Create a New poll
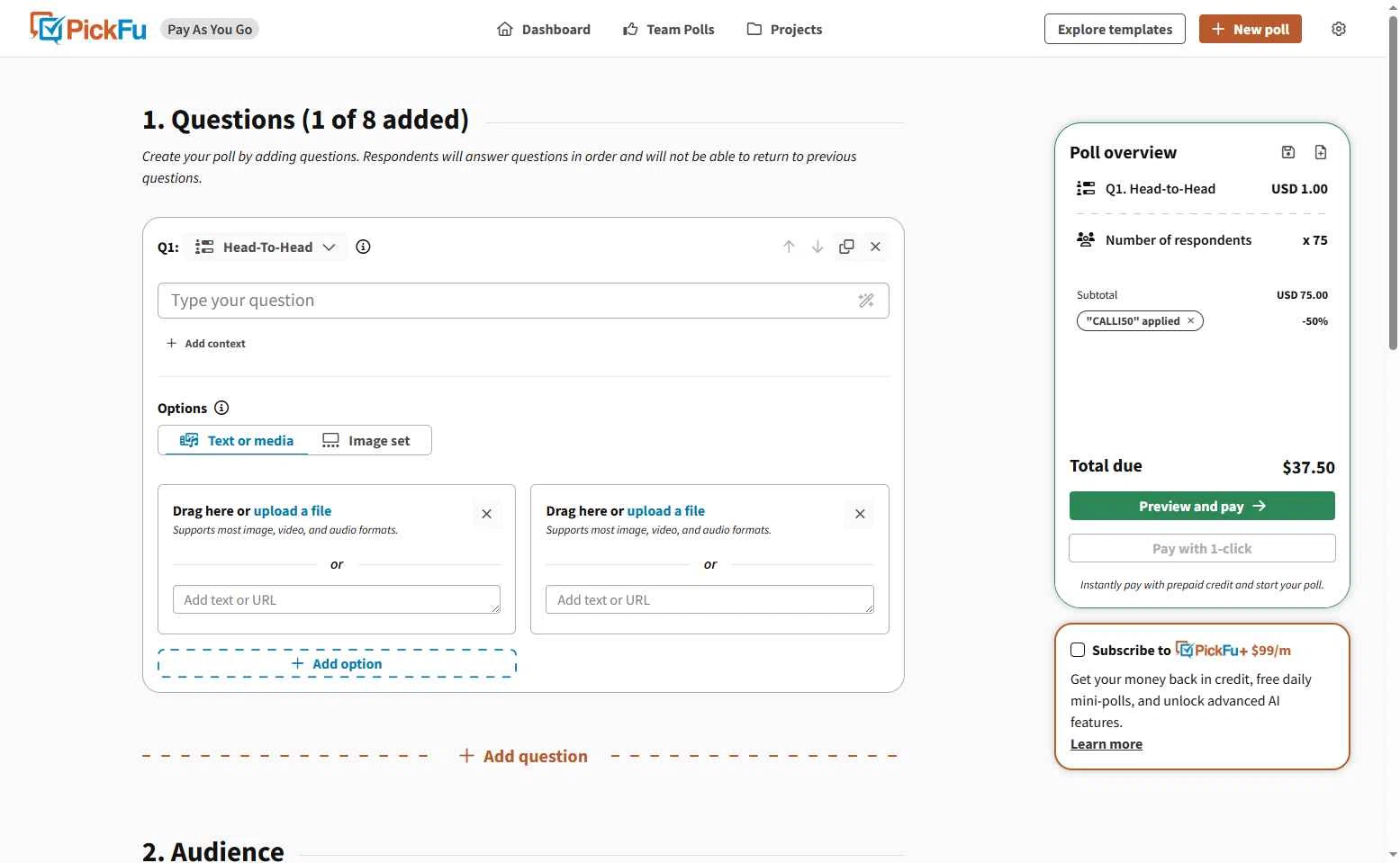This screenshot has height=863, width=1400. [x=1250, y=29]
